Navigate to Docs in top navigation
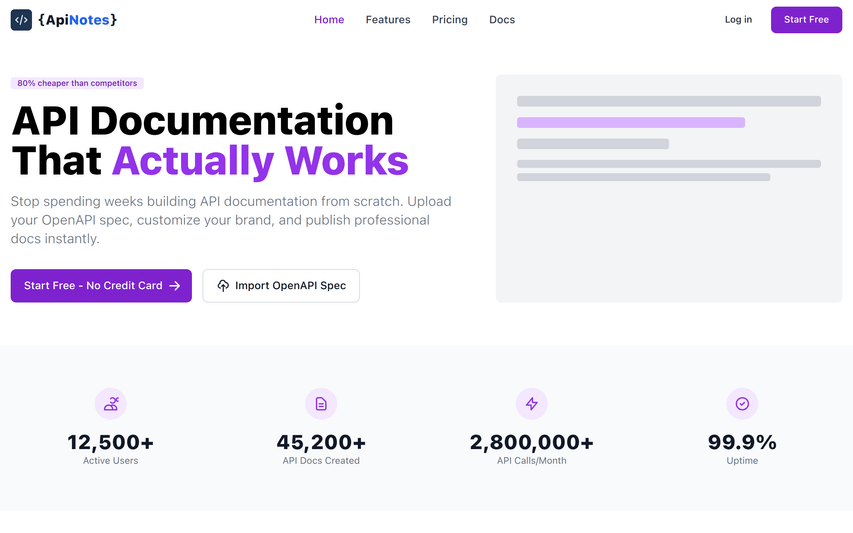Screen dimensions: 853x533 point(502,20)
